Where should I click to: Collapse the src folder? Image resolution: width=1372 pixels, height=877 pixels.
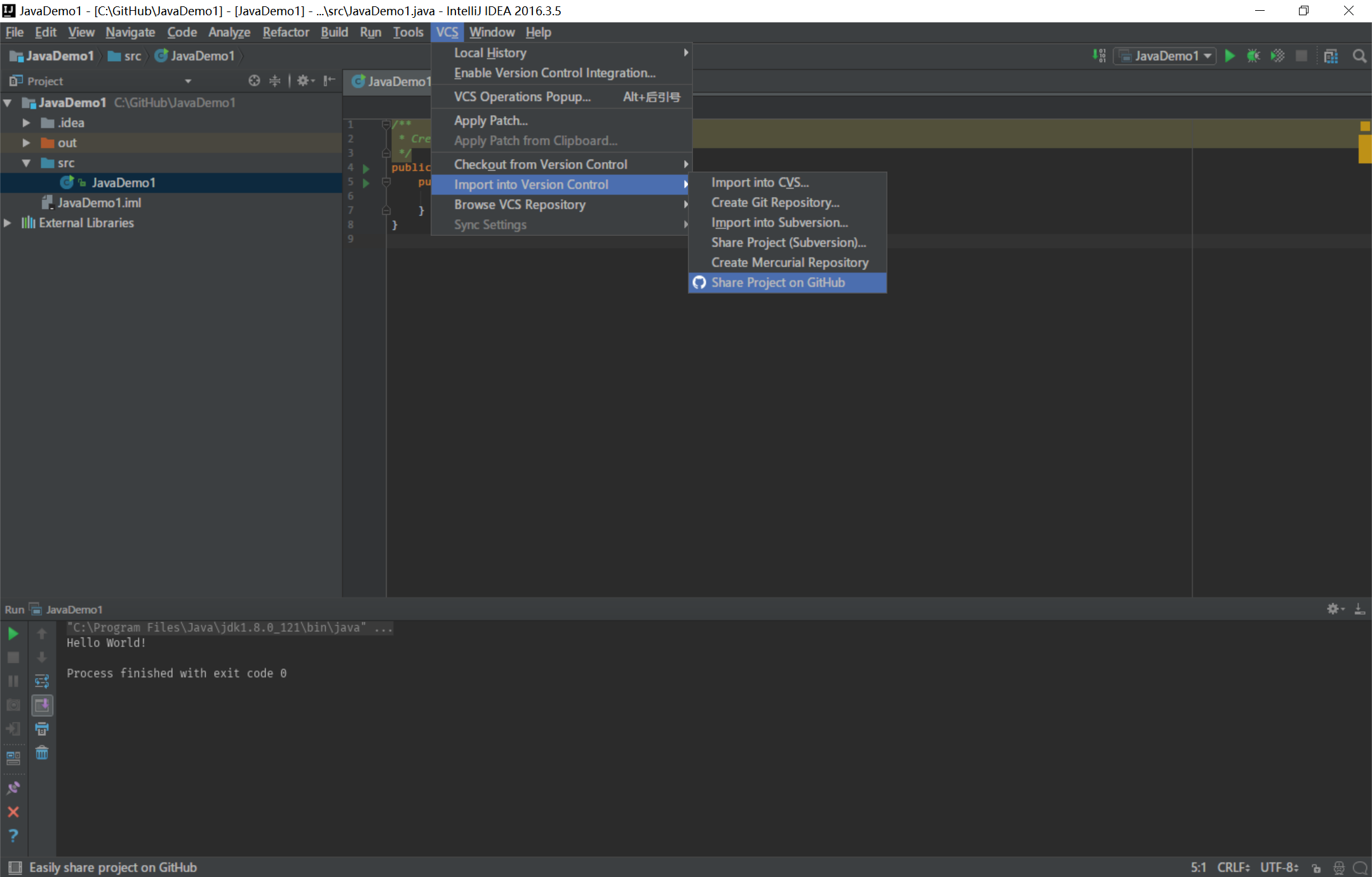coord(26,163)
